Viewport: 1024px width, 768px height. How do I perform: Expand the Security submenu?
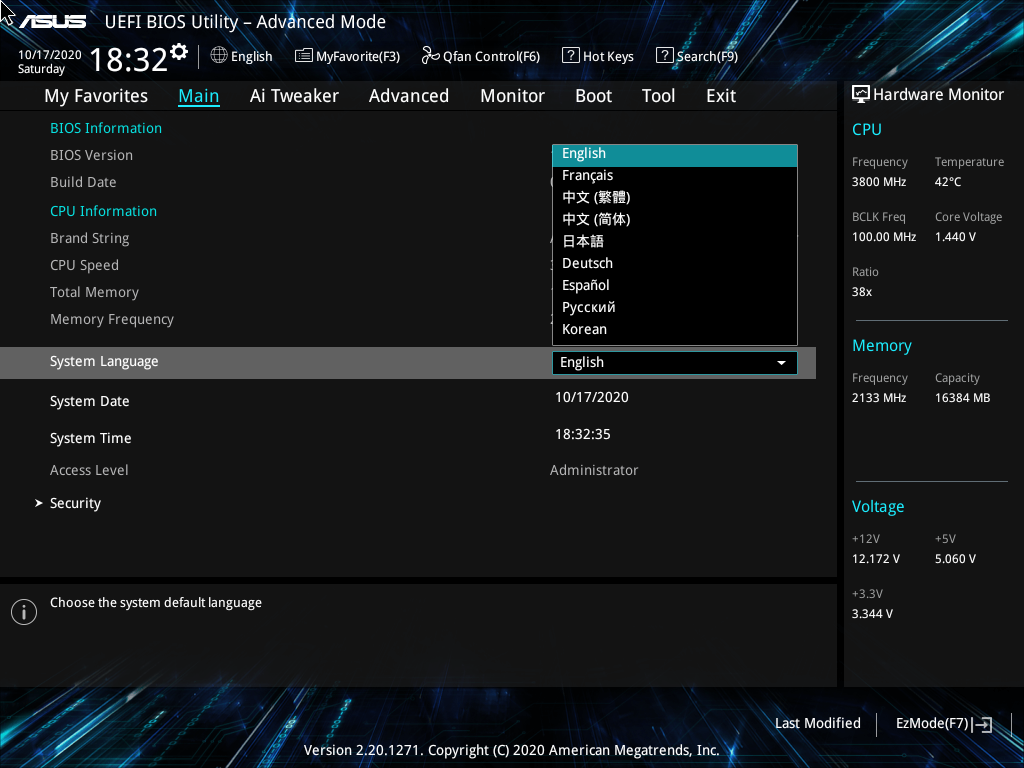click(75, 504)
